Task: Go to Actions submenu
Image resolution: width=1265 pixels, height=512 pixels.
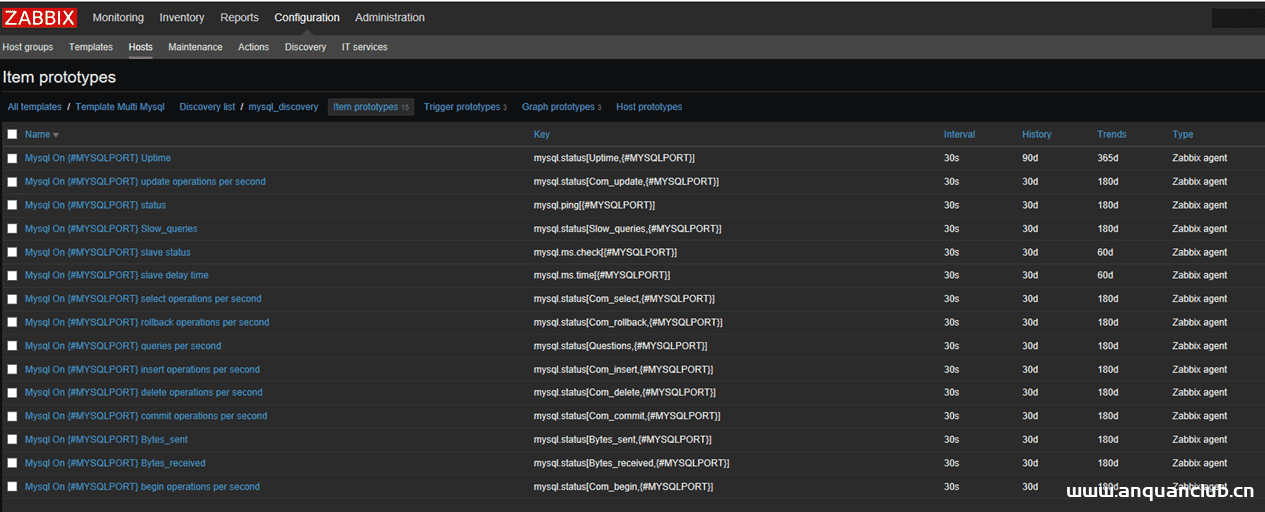Action: tap(254, 47)
